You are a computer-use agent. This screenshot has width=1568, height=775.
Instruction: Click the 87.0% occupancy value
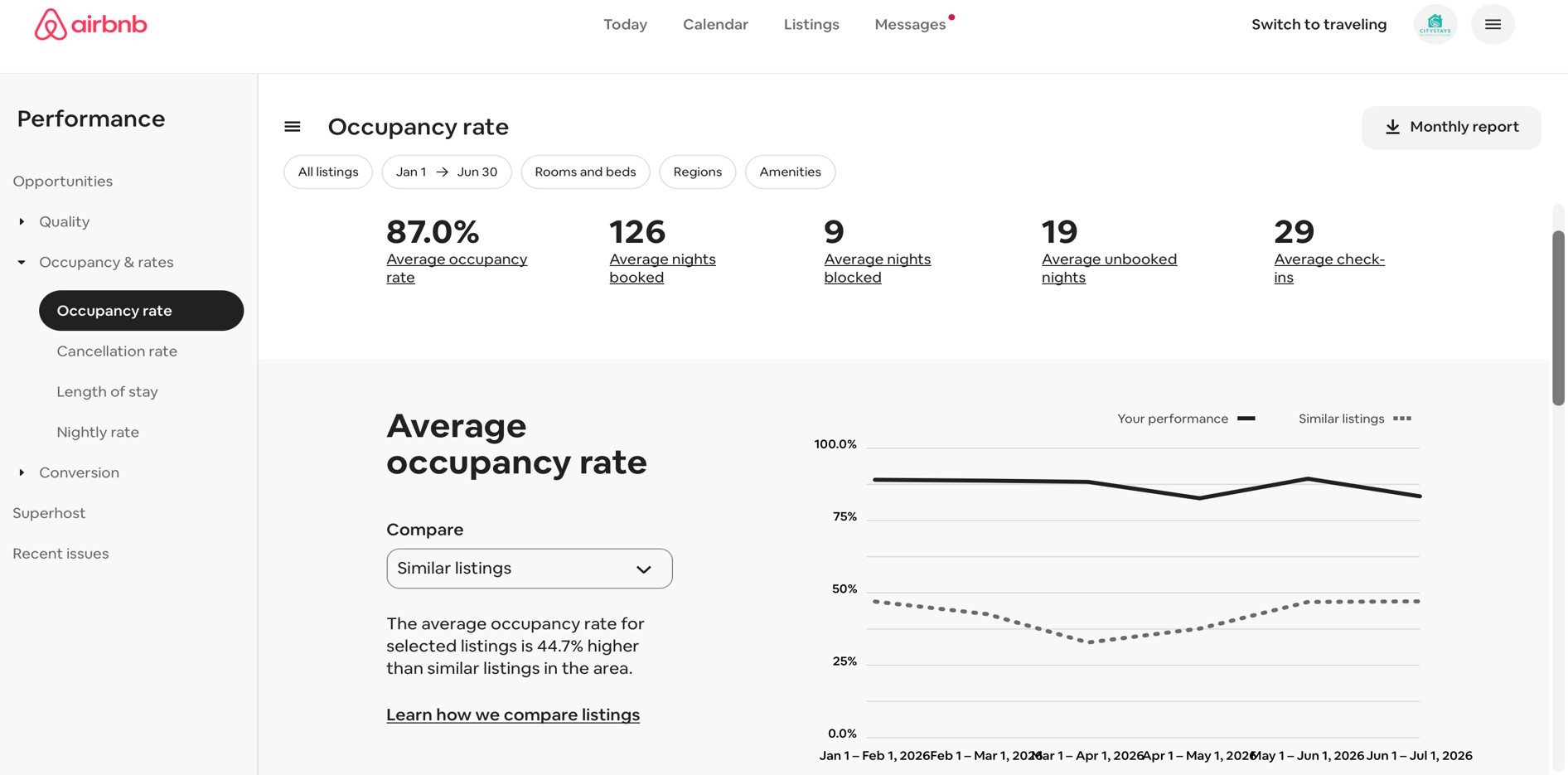[433, 231]
